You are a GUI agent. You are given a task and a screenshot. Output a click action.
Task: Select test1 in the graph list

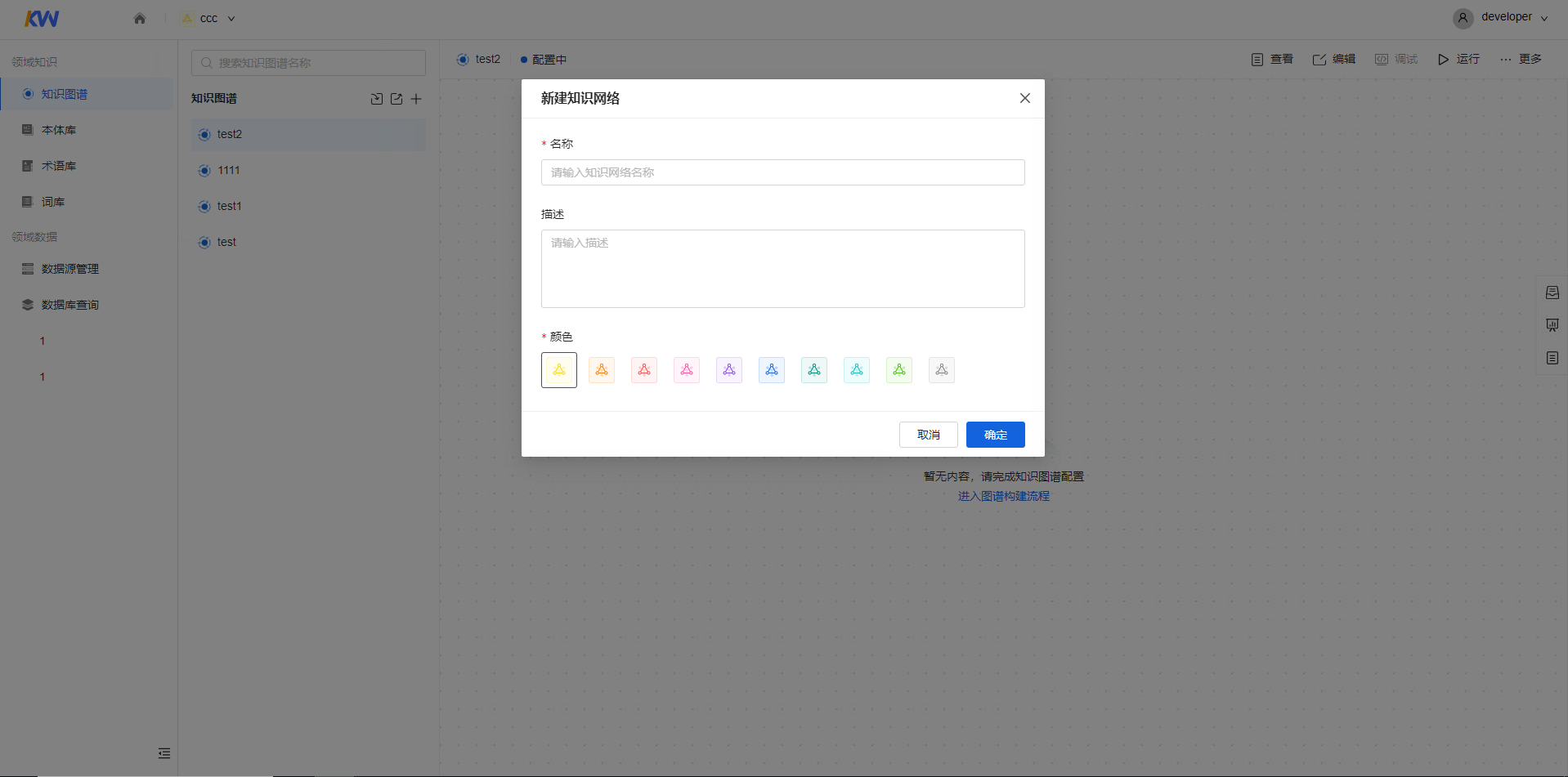click(308, 206)
